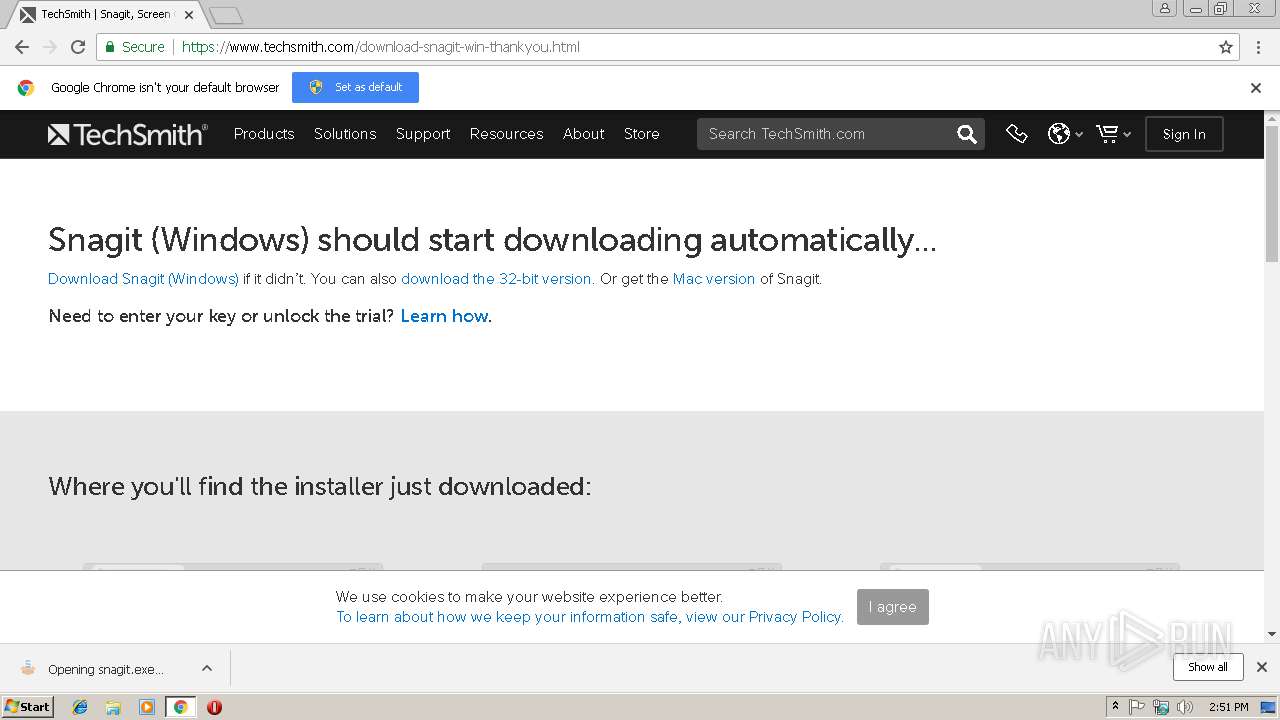The height and width of the screenshot is (720, 1280).
Task: Click the network tray icon
Action: click(x=1161, y=707)
